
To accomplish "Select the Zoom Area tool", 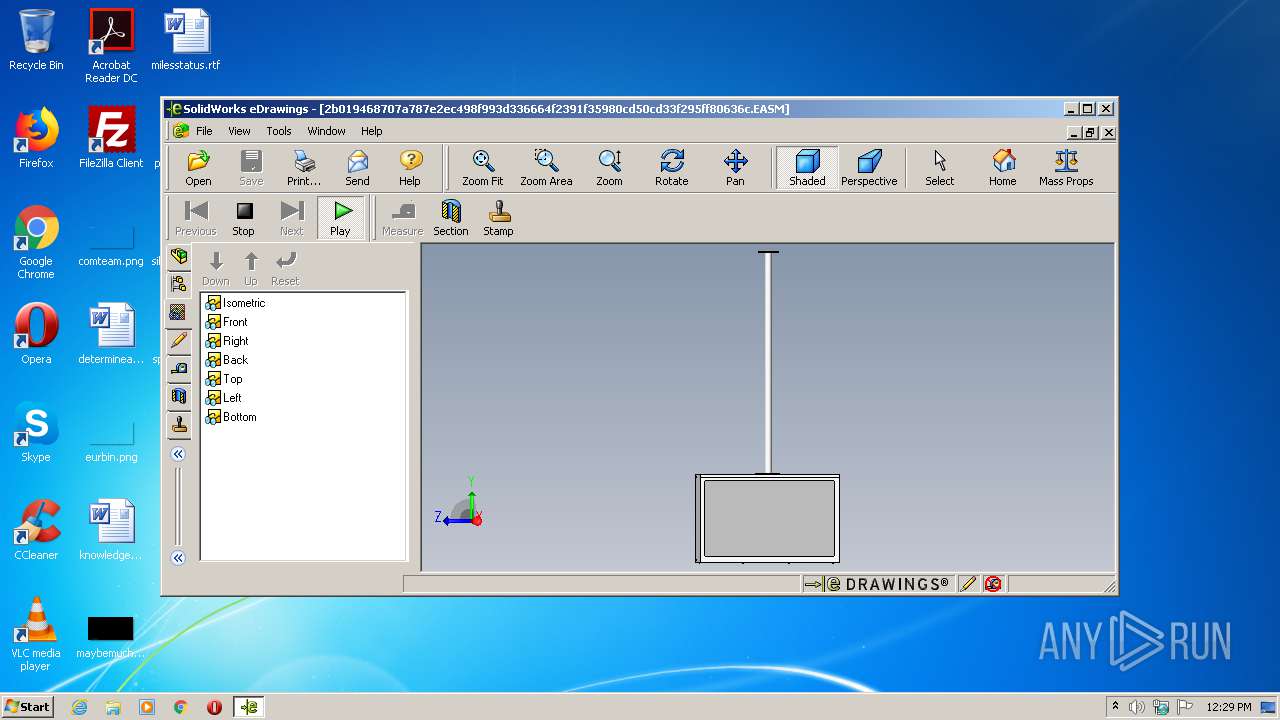I will click(546, 168).
